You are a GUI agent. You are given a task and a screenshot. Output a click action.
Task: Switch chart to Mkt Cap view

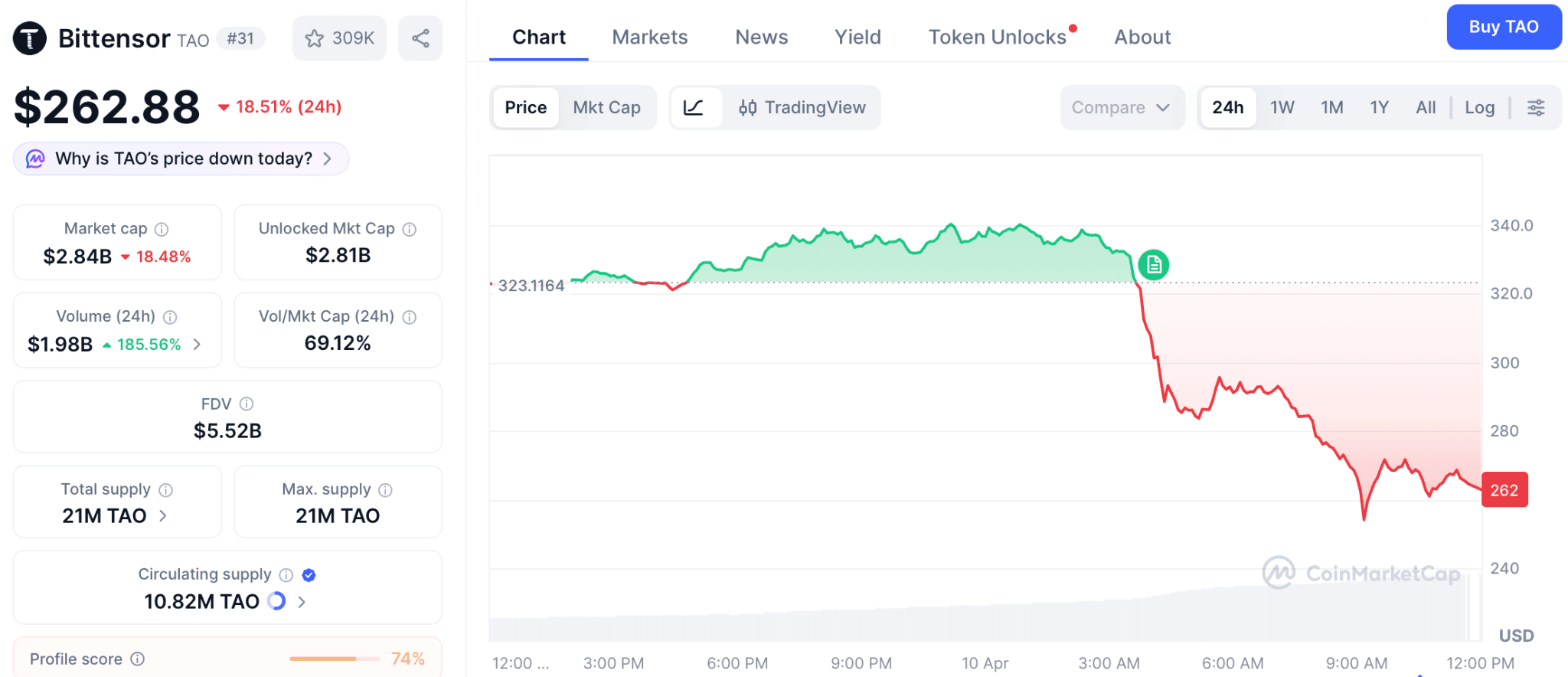coord(606,108)
